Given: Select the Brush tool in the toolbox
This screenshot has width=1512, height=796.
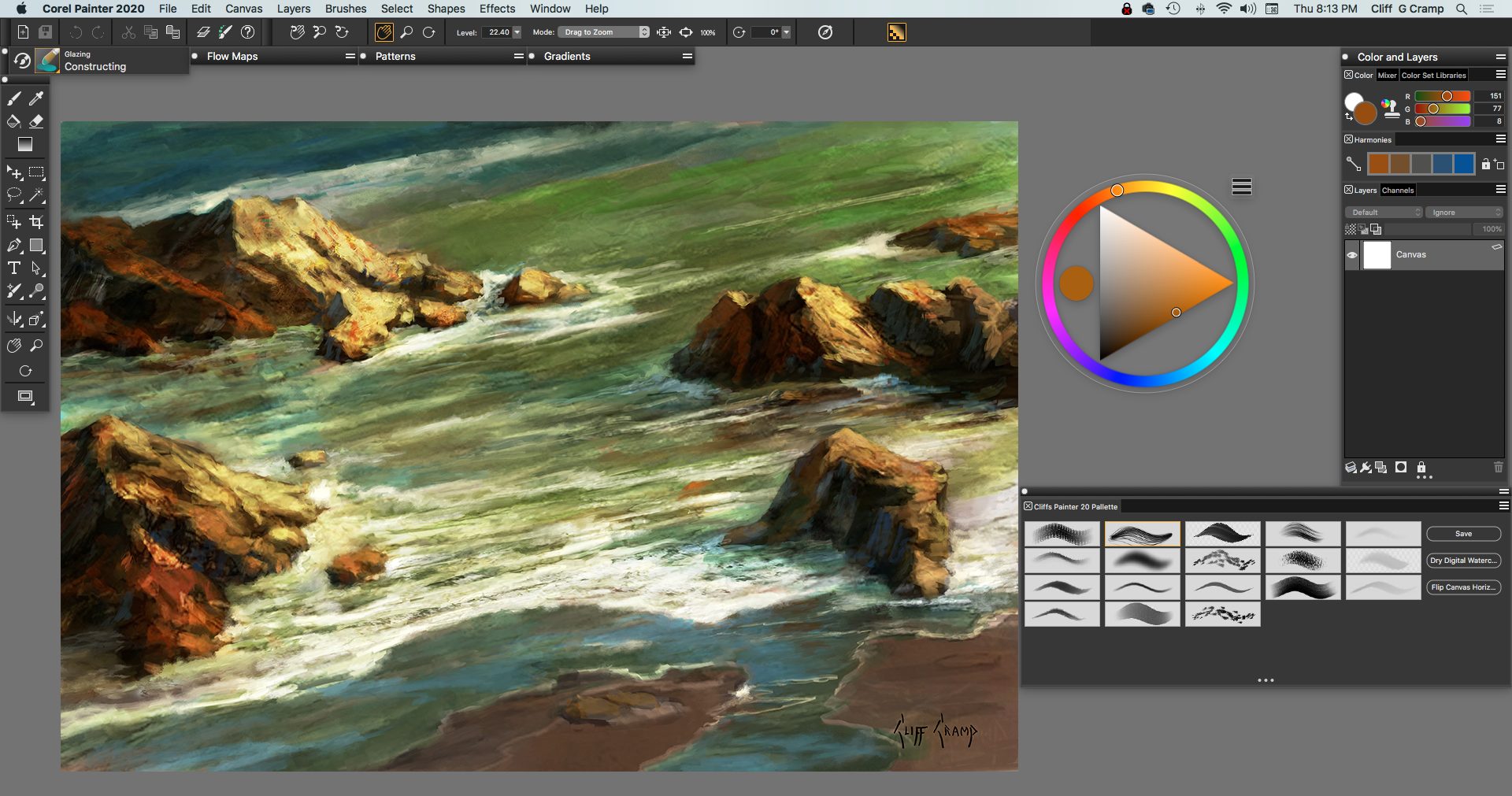Looking at the screenshot, I should [14, 98].
